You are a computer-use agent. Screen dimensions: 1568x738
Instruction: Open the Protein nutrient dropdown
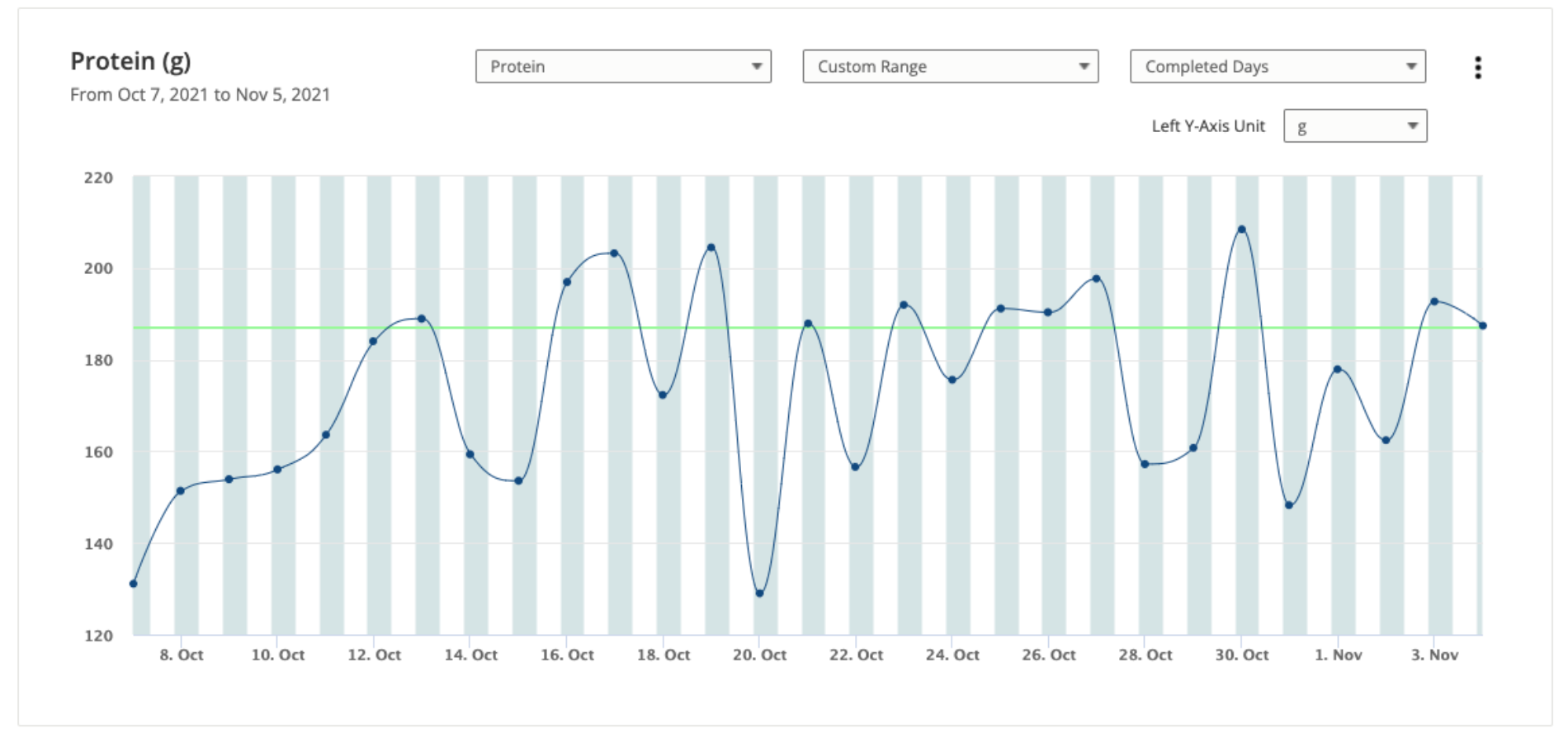point(623,67)
